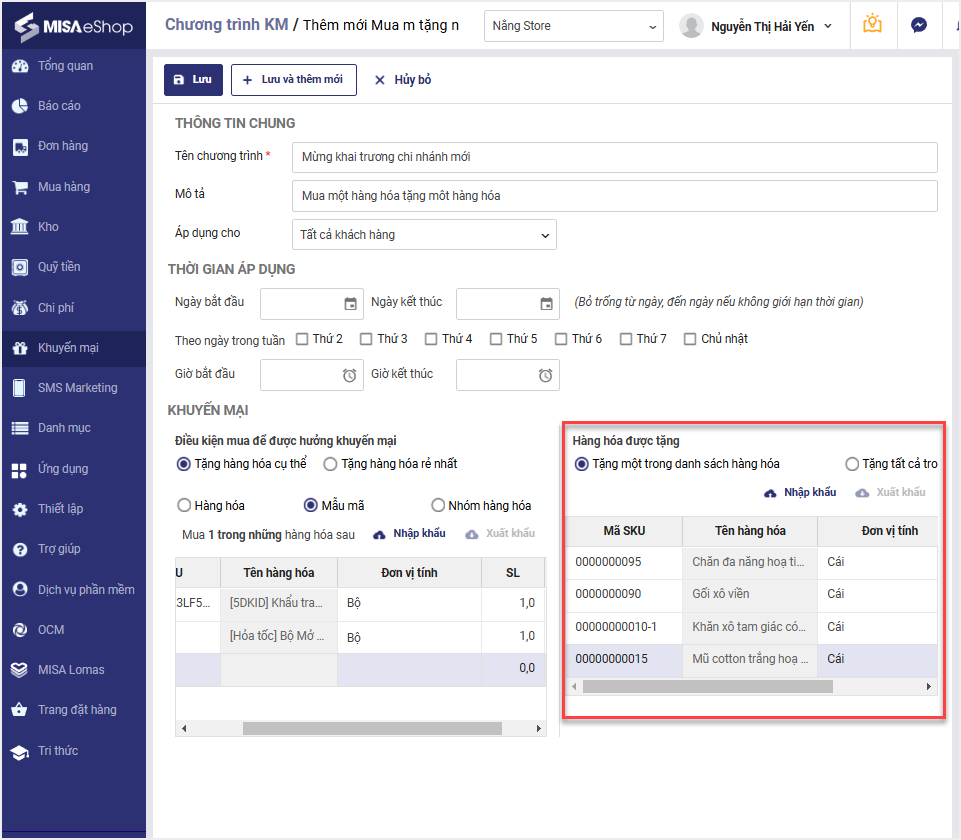961x840 pixels.
Task: Click the MISA eShop logo
Action: (x=74, y=27)
